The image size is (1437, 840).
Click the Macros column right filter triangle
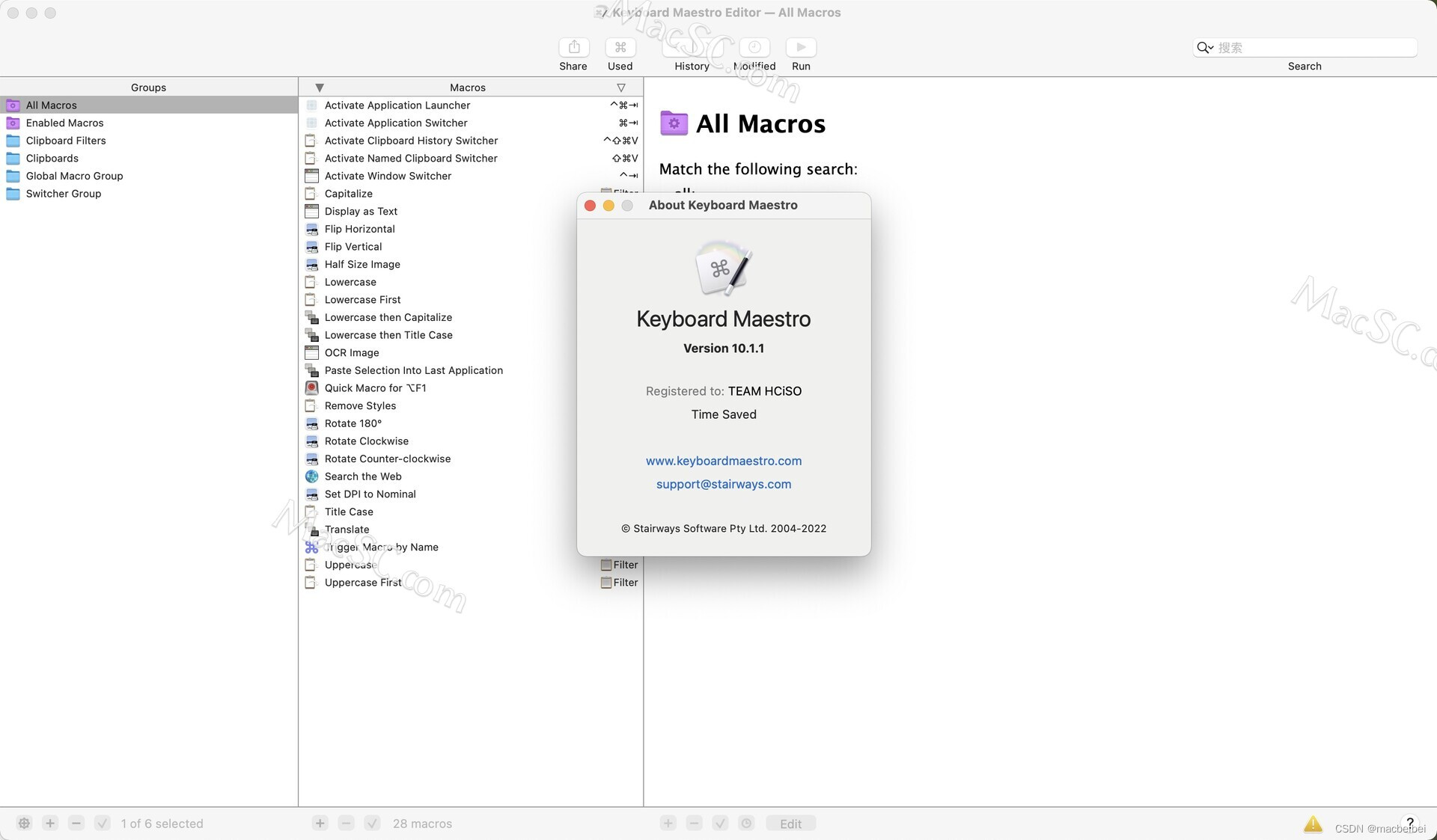click(x=620, y=88)
